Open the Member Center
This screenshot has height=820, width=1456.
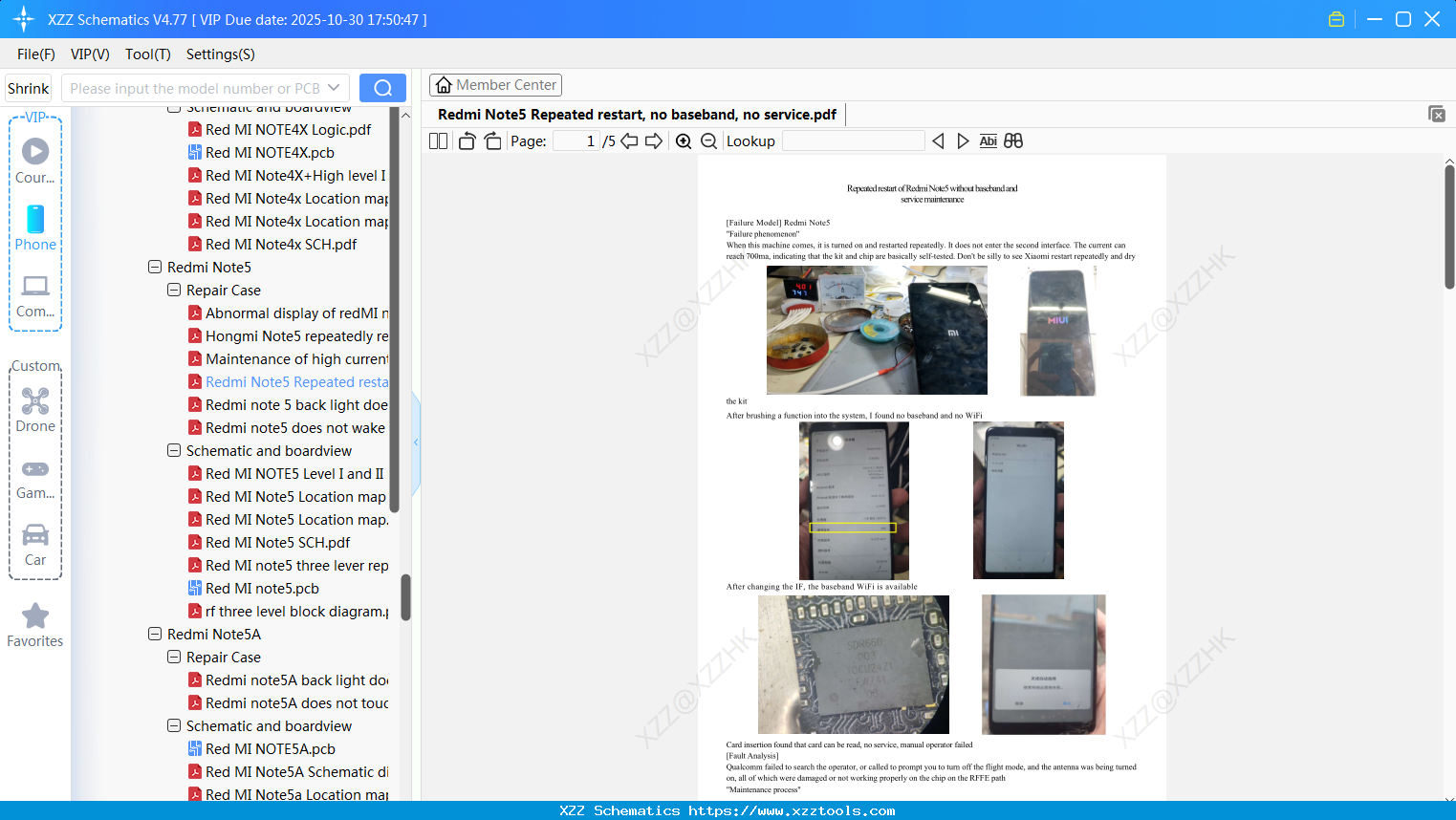495,84
